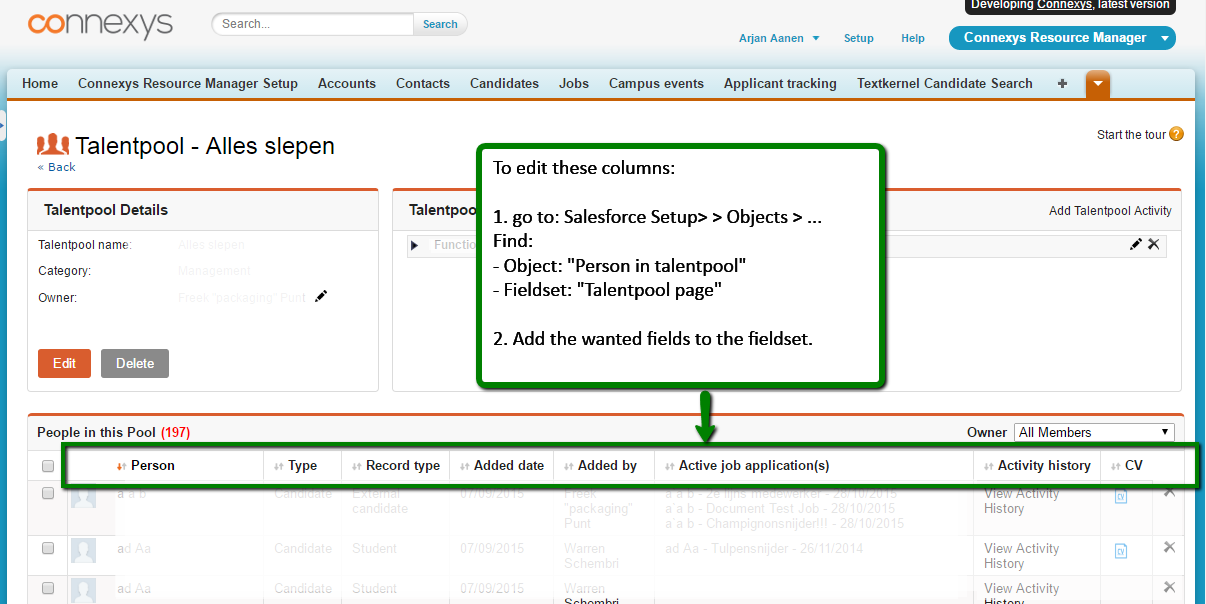1206x604 pixels.
Task: Click the (197) pool member count
Action: pos(175,432)
